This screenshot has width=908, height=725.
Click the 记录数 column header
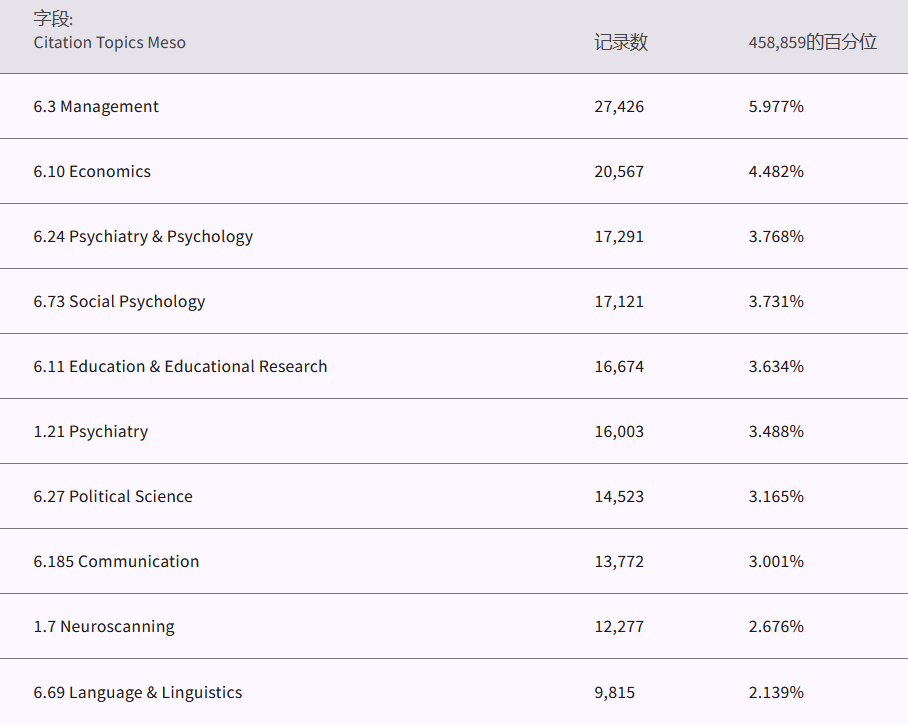[620, 42]
